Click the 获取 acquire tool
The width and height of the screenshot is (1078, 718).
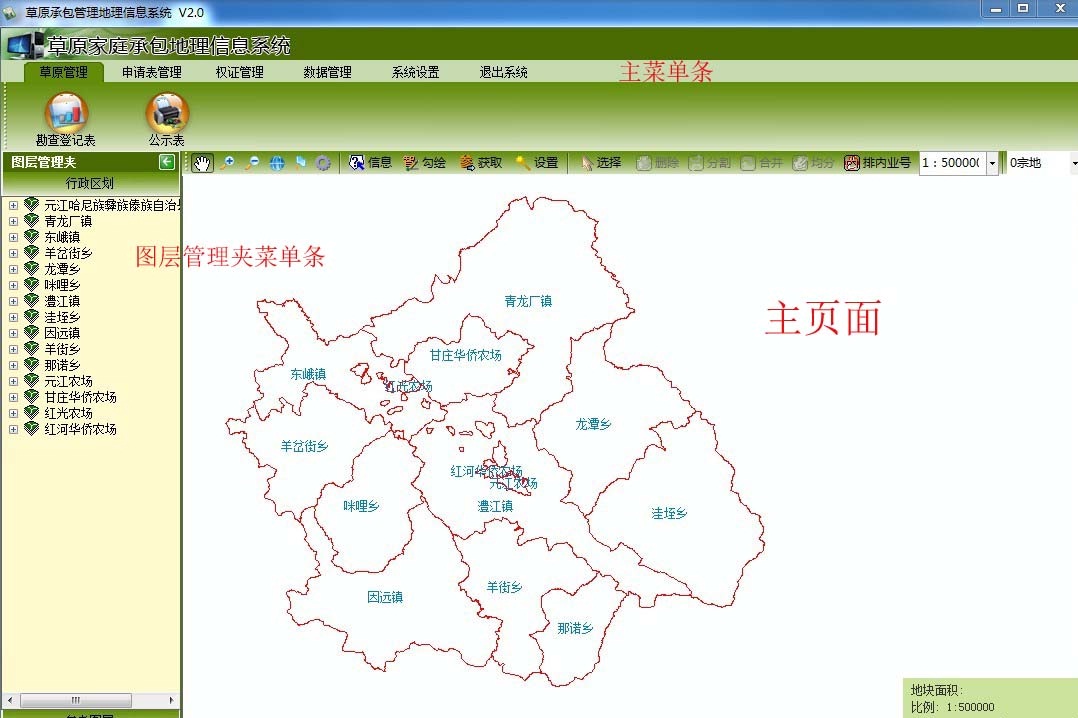tap(480, 163)
